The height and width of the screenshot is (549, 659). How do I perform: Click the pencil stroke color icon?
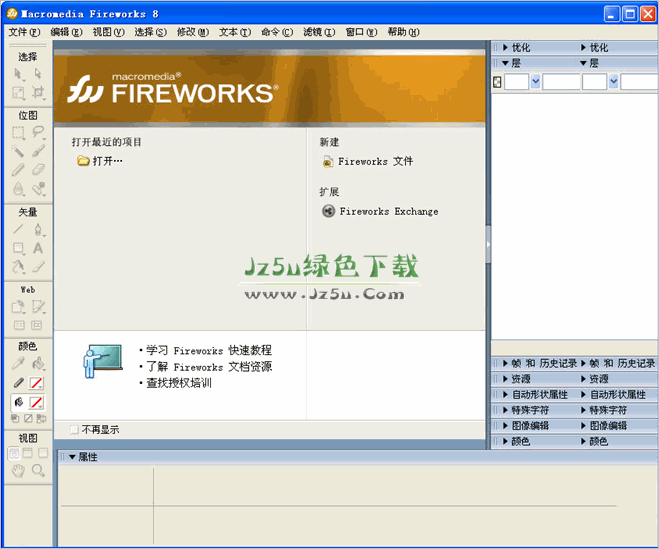18,383
